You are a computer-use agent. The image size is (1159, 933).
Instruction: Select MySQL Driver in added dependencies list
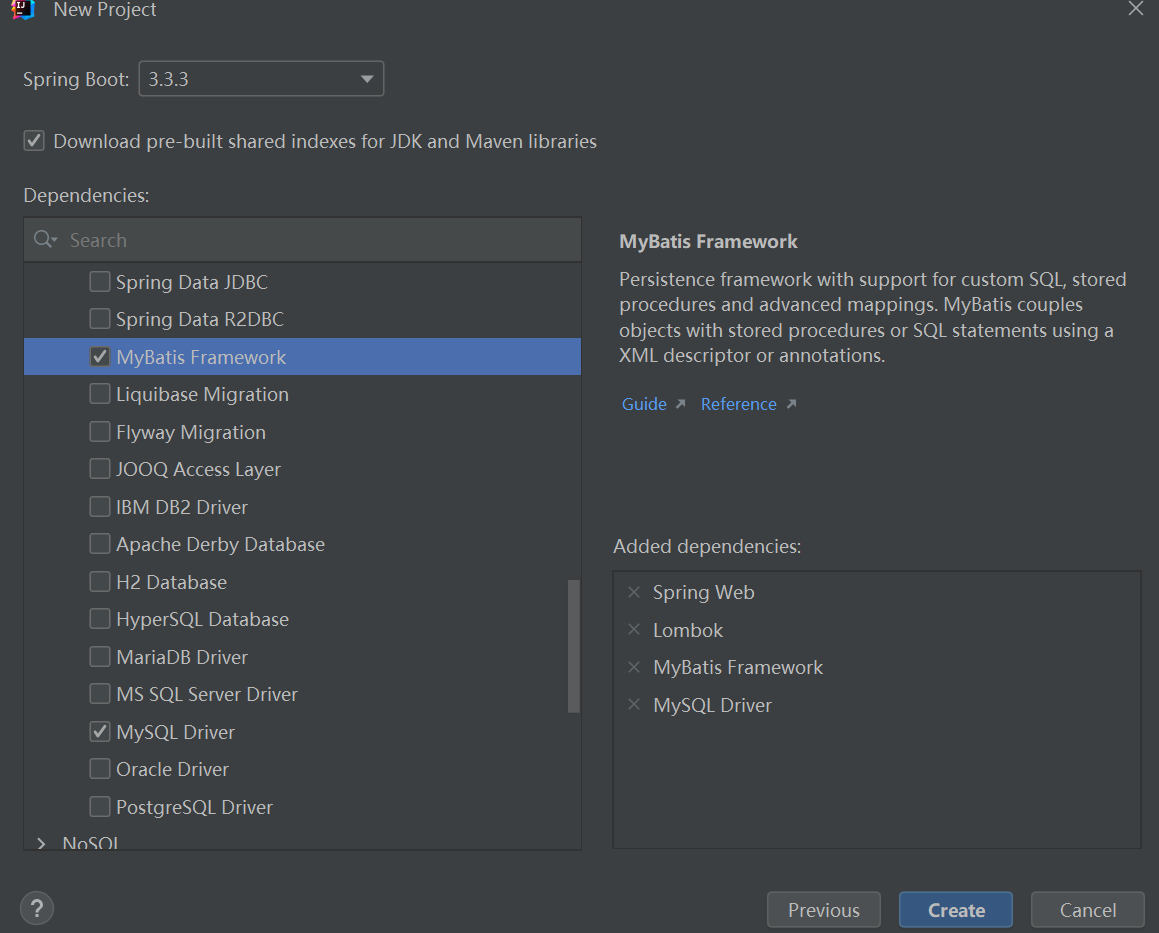click(x=712, y=705)
